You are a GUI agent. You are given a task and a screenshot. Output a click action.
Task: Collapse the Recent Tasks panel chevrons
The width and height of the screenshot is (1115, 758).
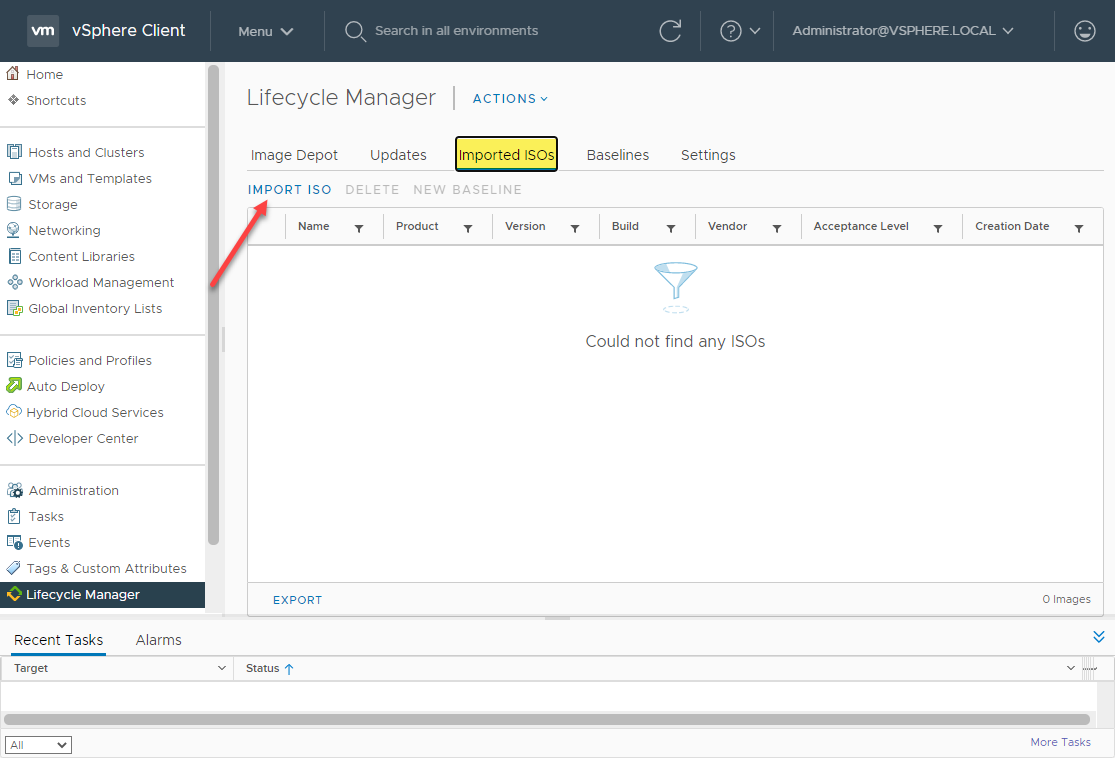coord(1099,636)
